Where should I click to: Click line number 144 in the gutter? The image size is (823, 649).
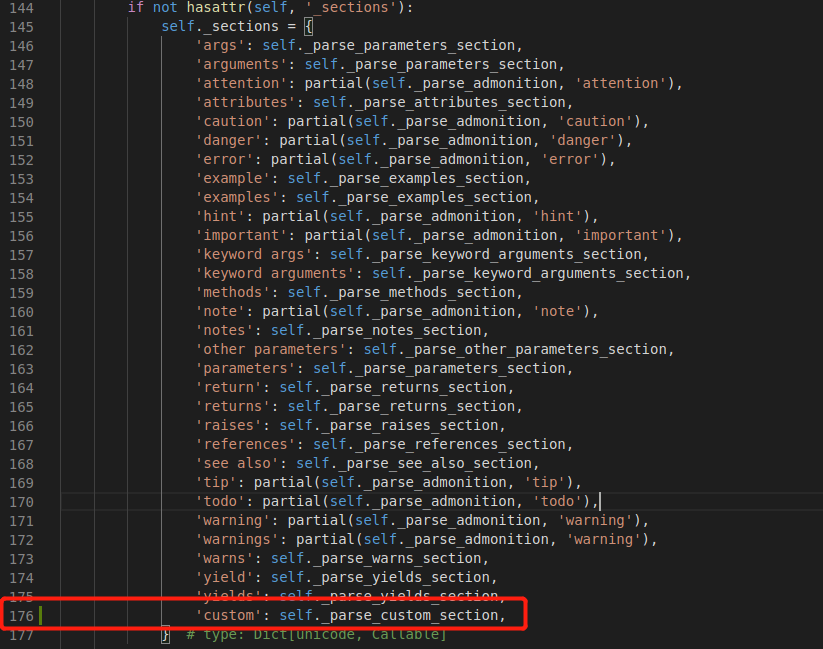pyautogui.click(x=21, y=7)
